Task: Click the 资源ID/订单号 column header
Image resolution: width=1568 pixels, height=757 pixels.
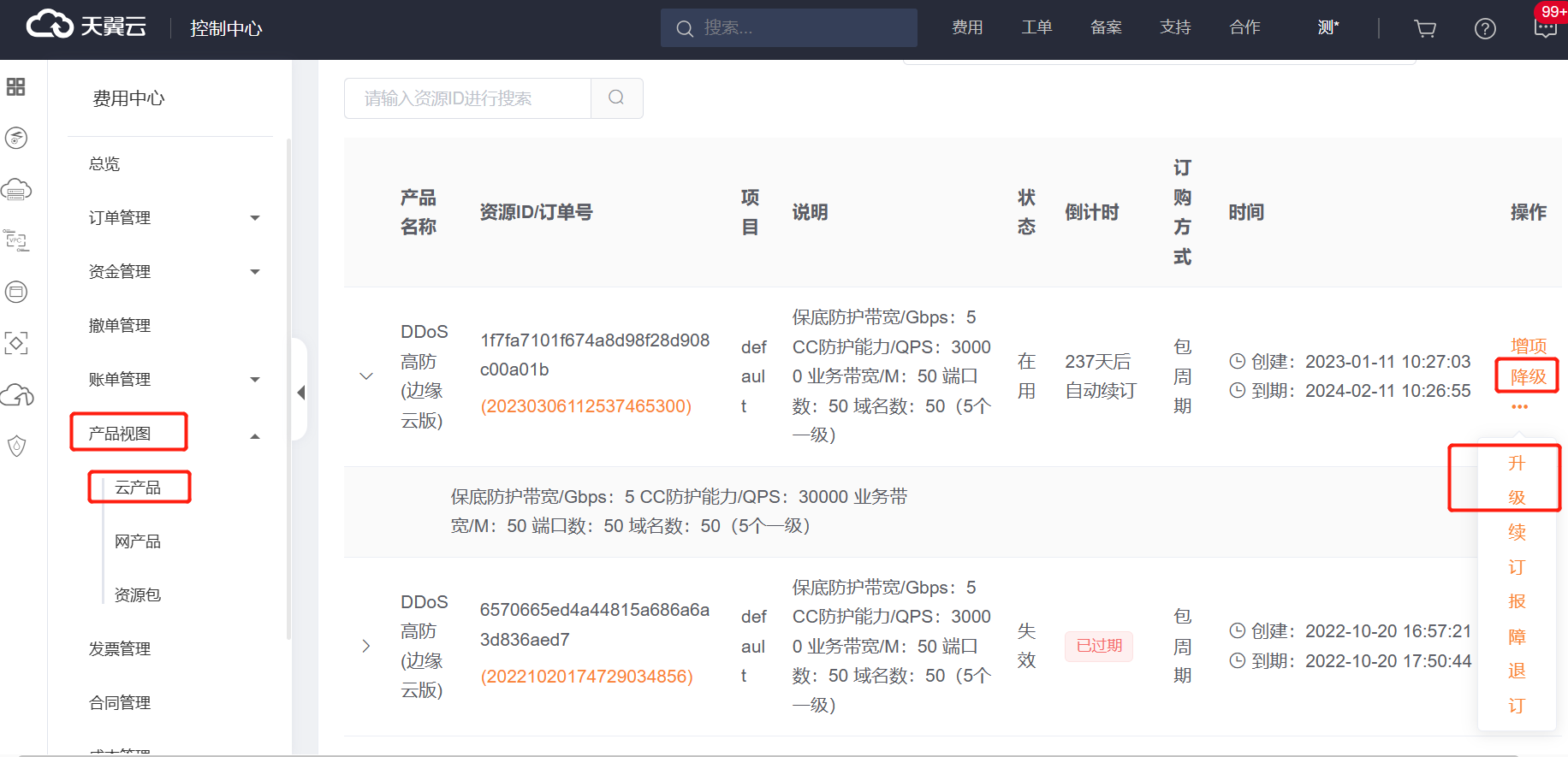Action: coord(536,212)
